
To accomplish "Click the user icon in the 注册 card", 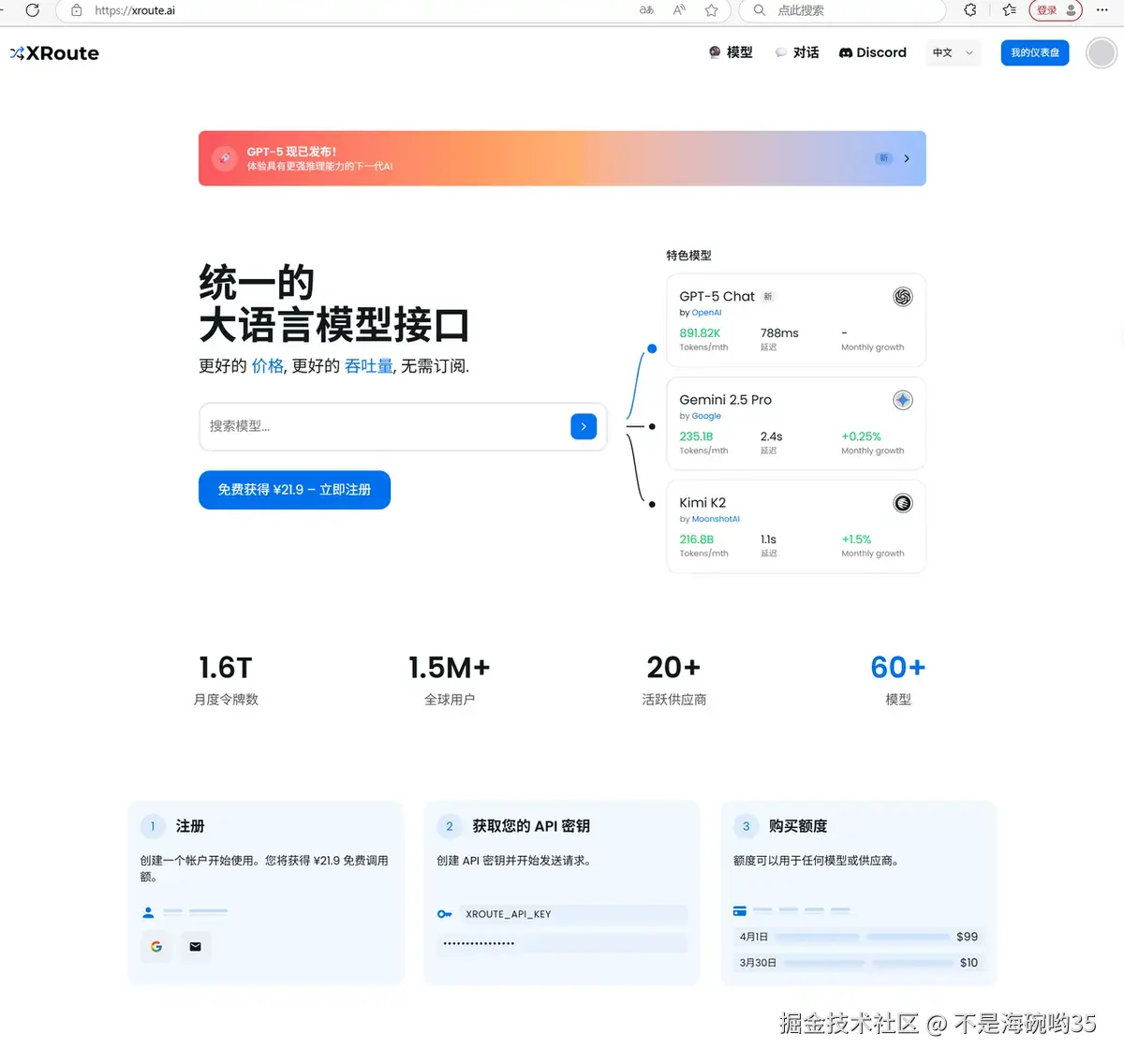I will [x=148, y=911].
